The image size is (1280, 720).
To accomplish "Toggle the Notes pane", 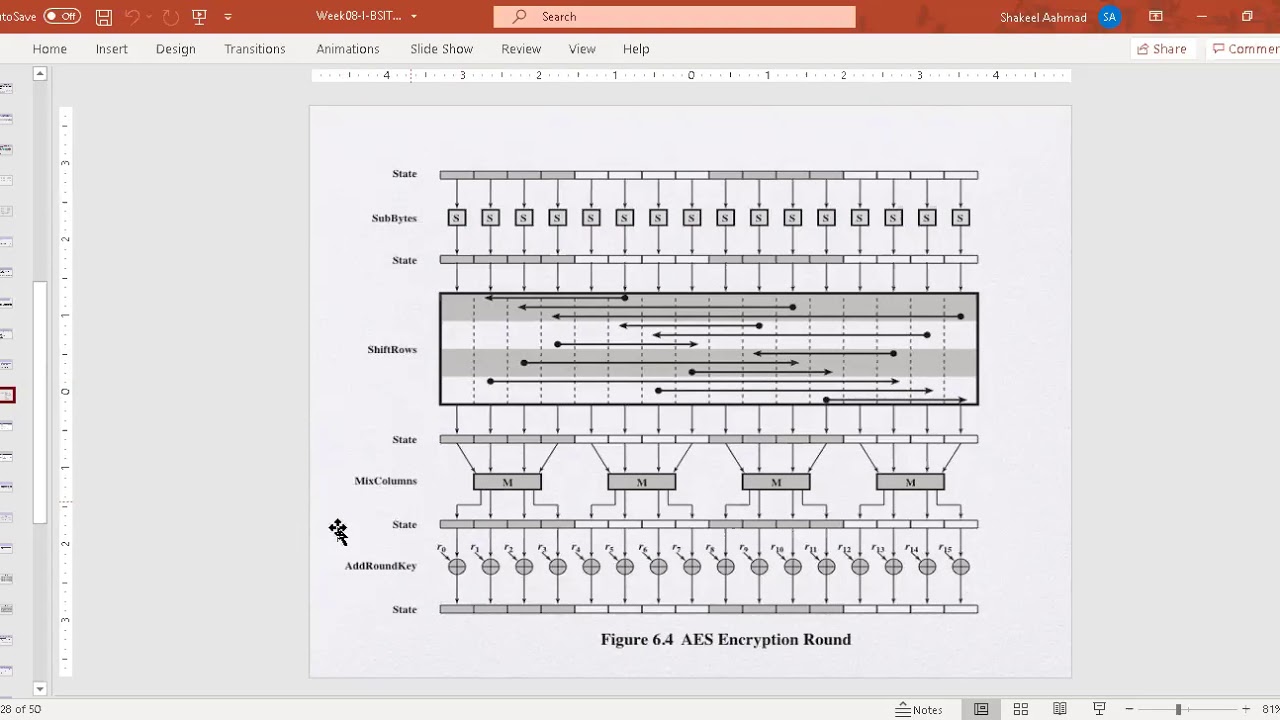I will pos(920,709).
